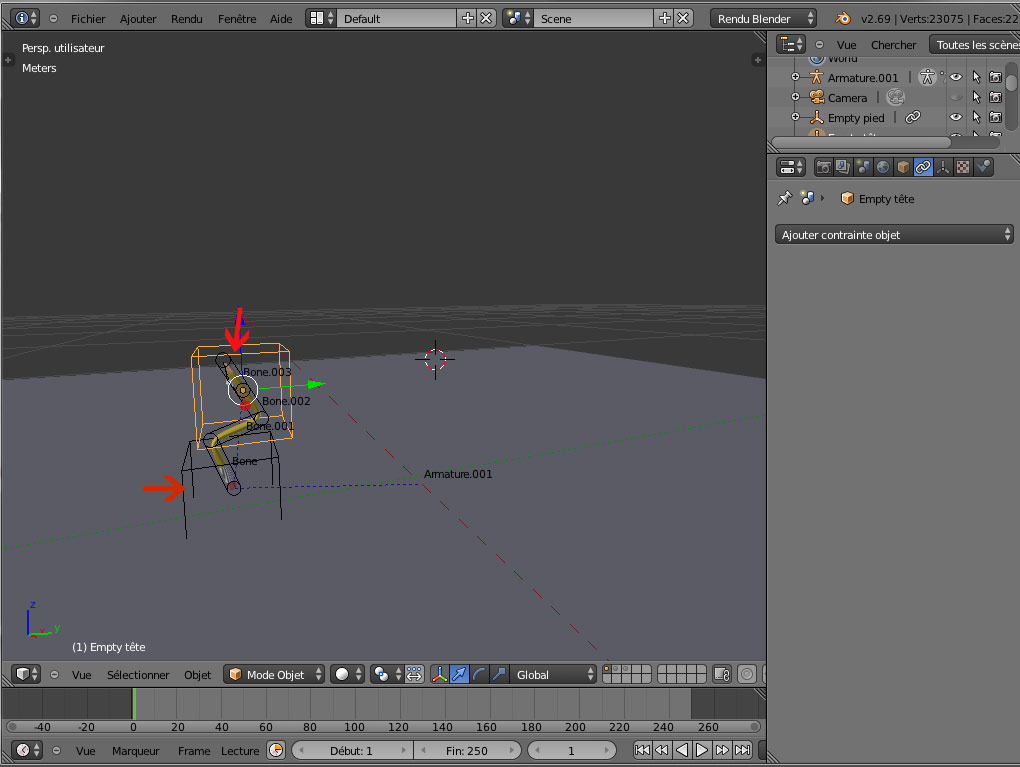This screenshot has width=1020, height=767.
Task: Expand the Armature.001 tree item
Action: 796,77
